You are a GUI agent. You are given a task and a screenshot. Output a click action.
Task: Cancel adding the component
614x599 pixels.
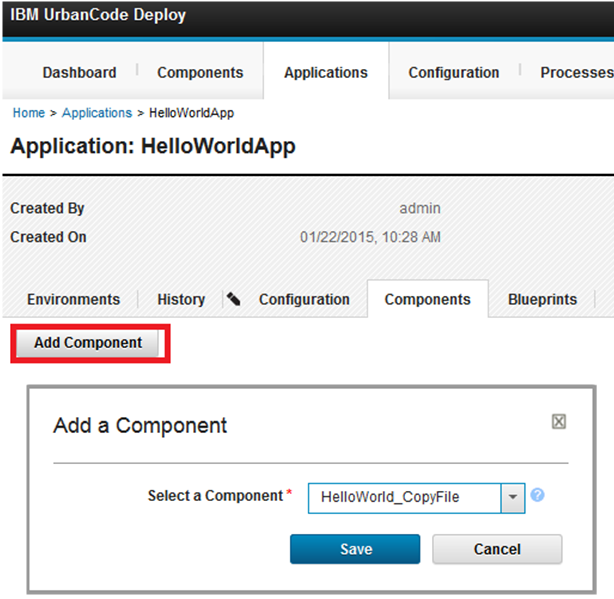497,549
